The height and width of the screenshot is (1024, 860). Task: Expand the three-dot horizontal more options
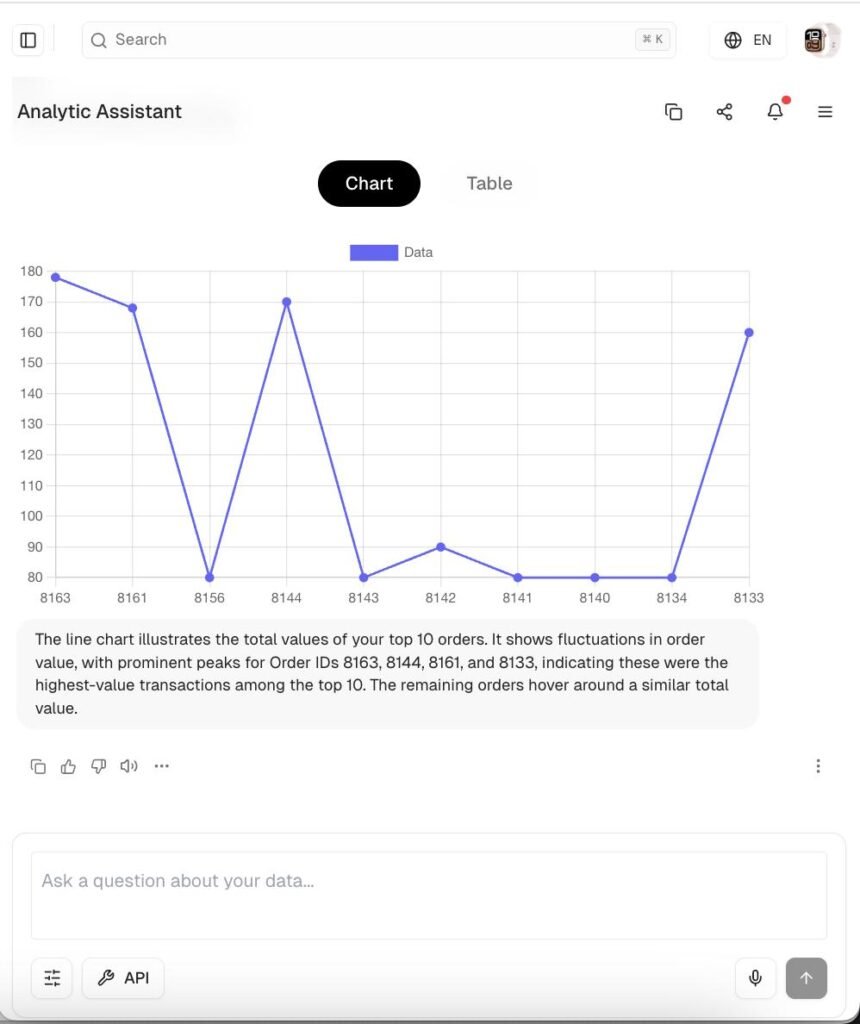pyautogui.click(x=162, y=766)
